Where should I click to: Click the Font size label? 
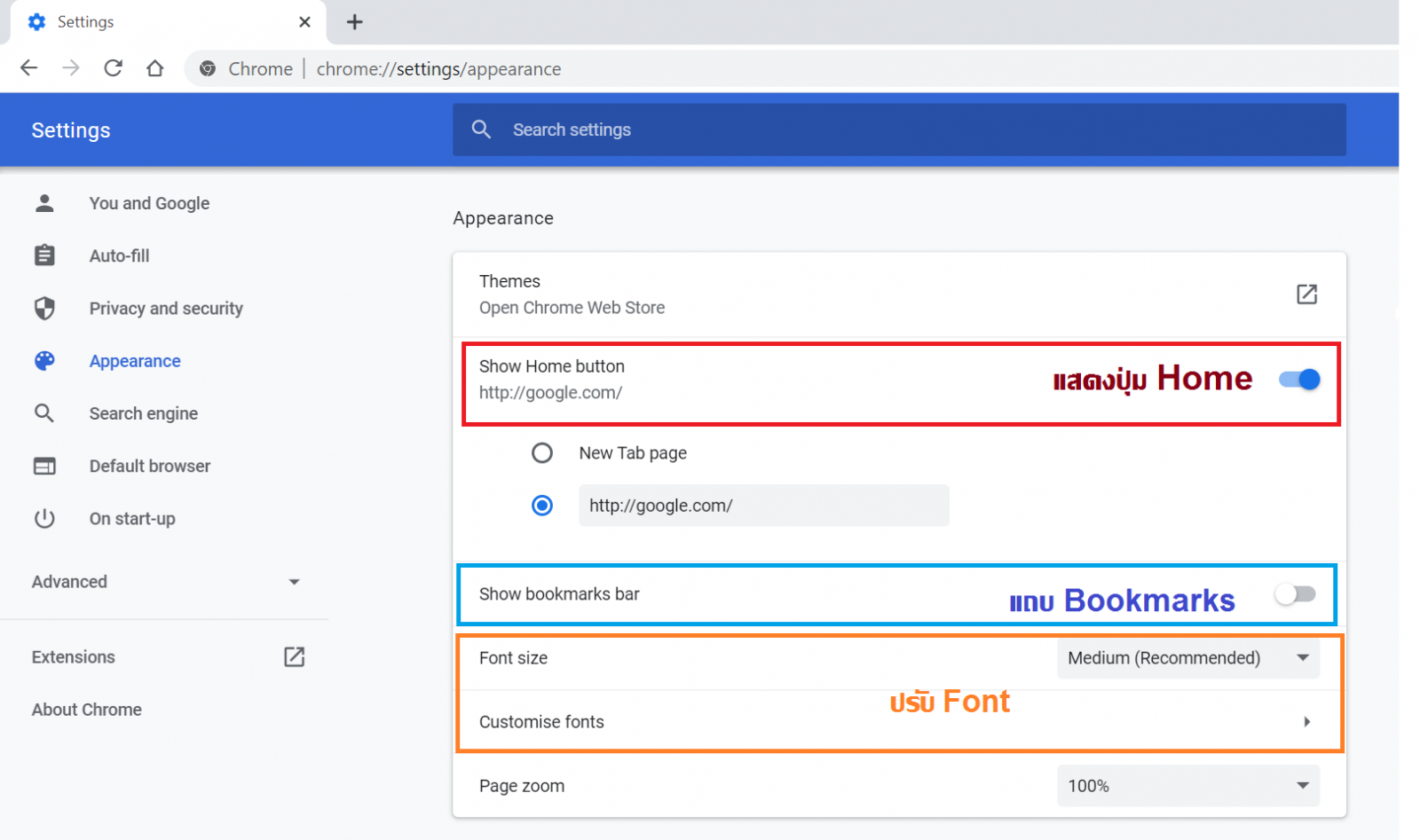click(x=513, y=658)
